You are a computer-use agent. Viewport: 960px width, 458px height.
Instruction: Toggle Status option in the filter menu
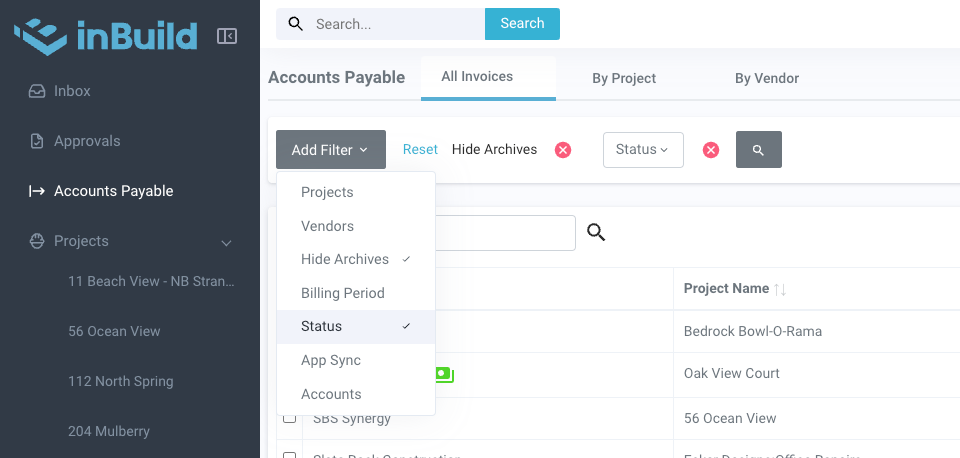pyautogui.click(x=322, y=326)
